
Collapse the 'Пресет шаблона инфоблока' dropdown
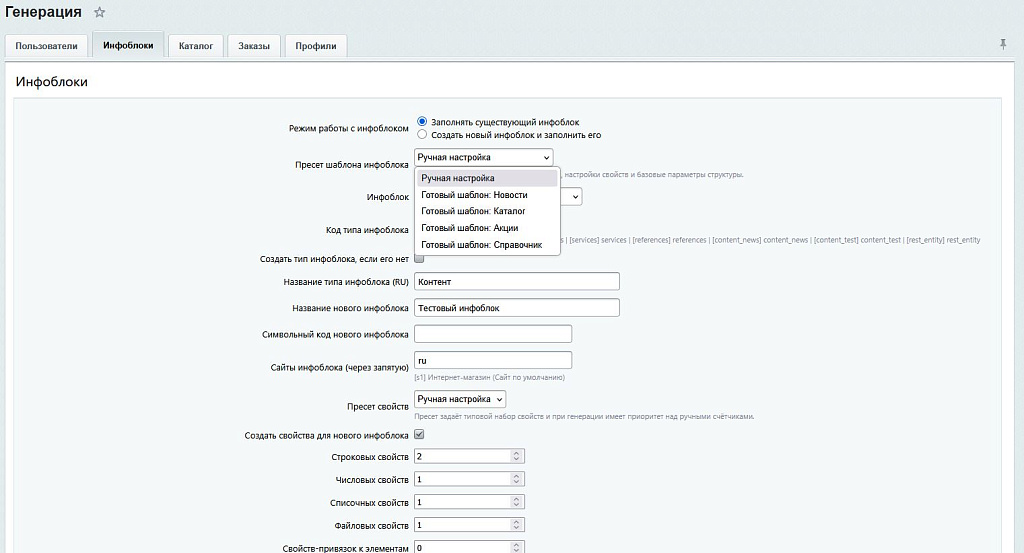[483, 157]
